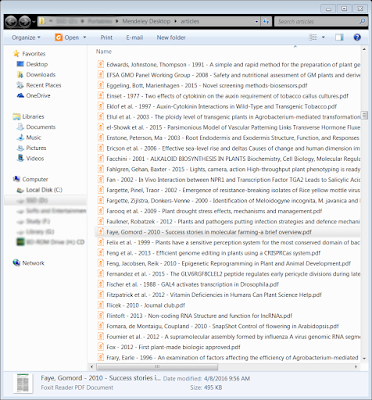Select PDF icon of Eggeling, Bott, Marienhagen 2015
Viewport: 372px width, 400px height.
pyautogui.click(x=101, y=85)
